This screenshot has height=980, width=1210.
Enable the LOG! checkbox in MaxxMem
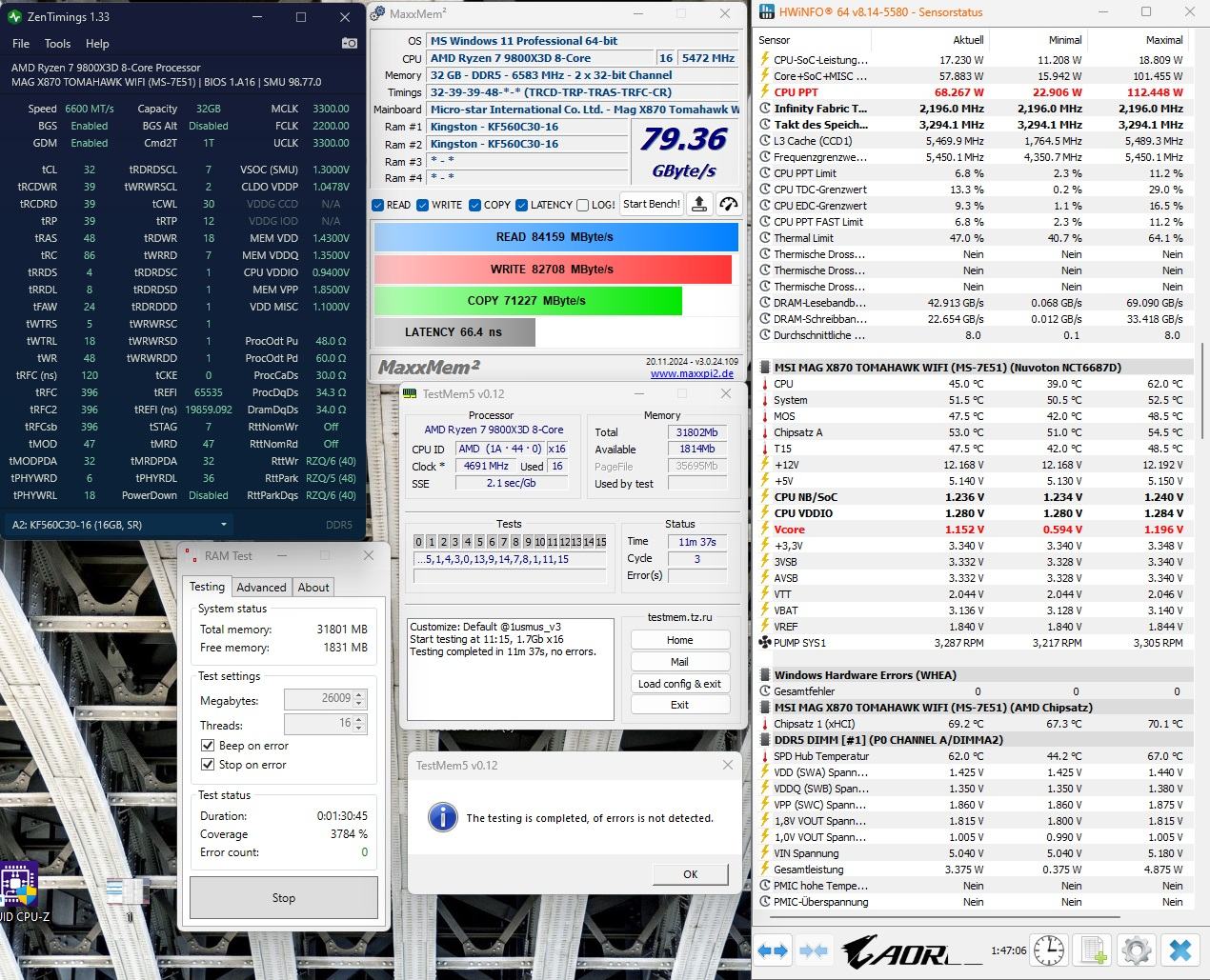click(x=583, y=205)
